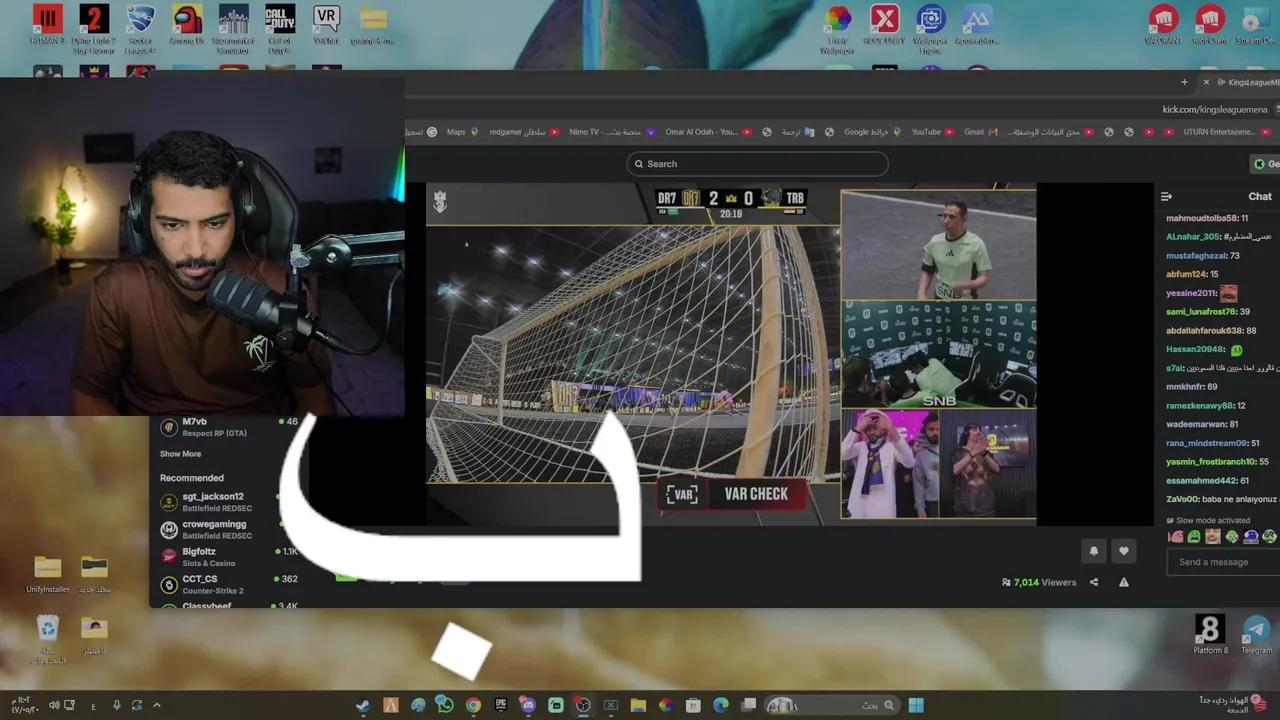This screenshot has height=720, width=1280.
Task: Click the 7,014 Viewers counter
Action: [x=1038, y=582]
